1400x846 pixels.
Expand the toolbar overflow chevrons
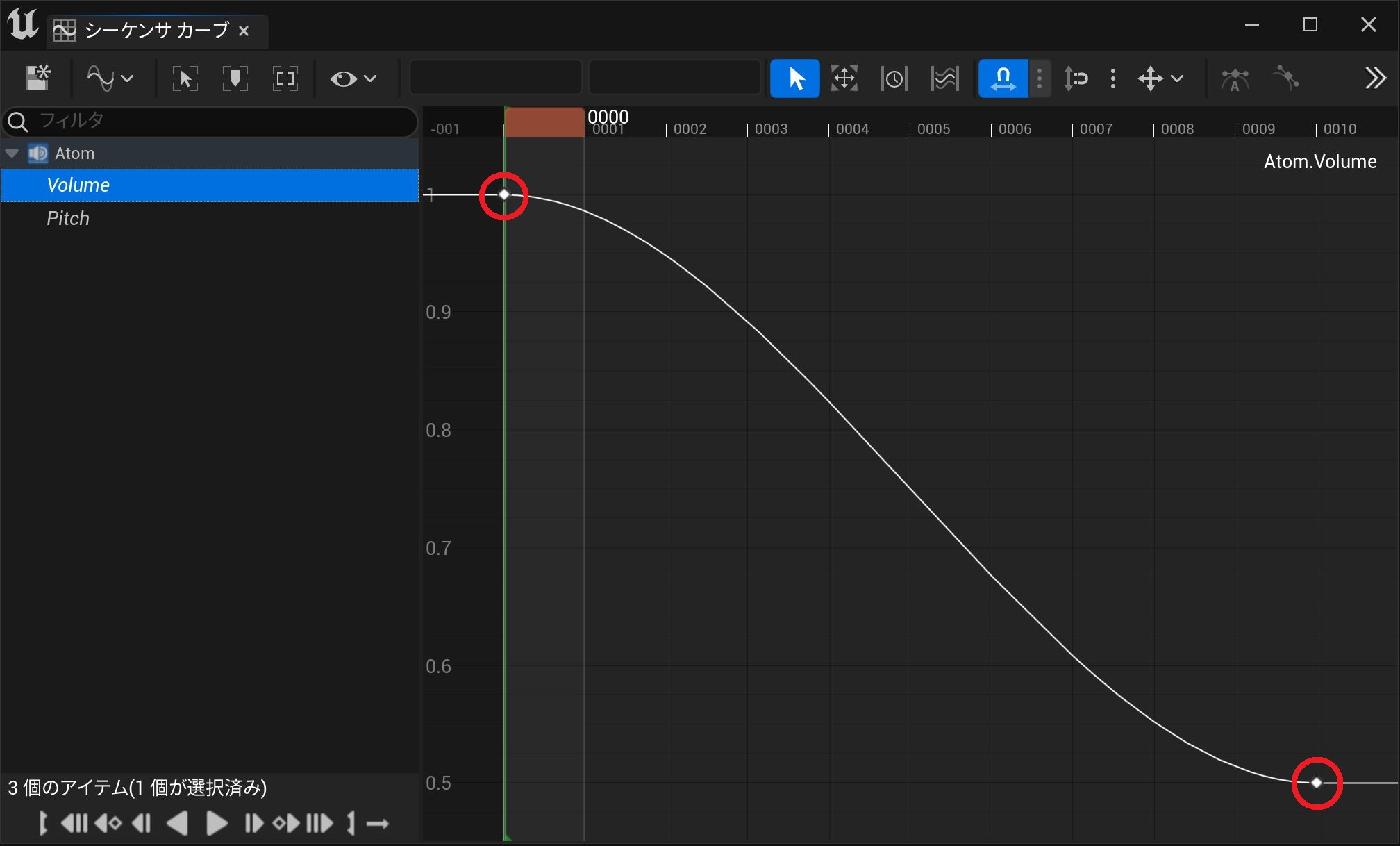coord(1374,78)
